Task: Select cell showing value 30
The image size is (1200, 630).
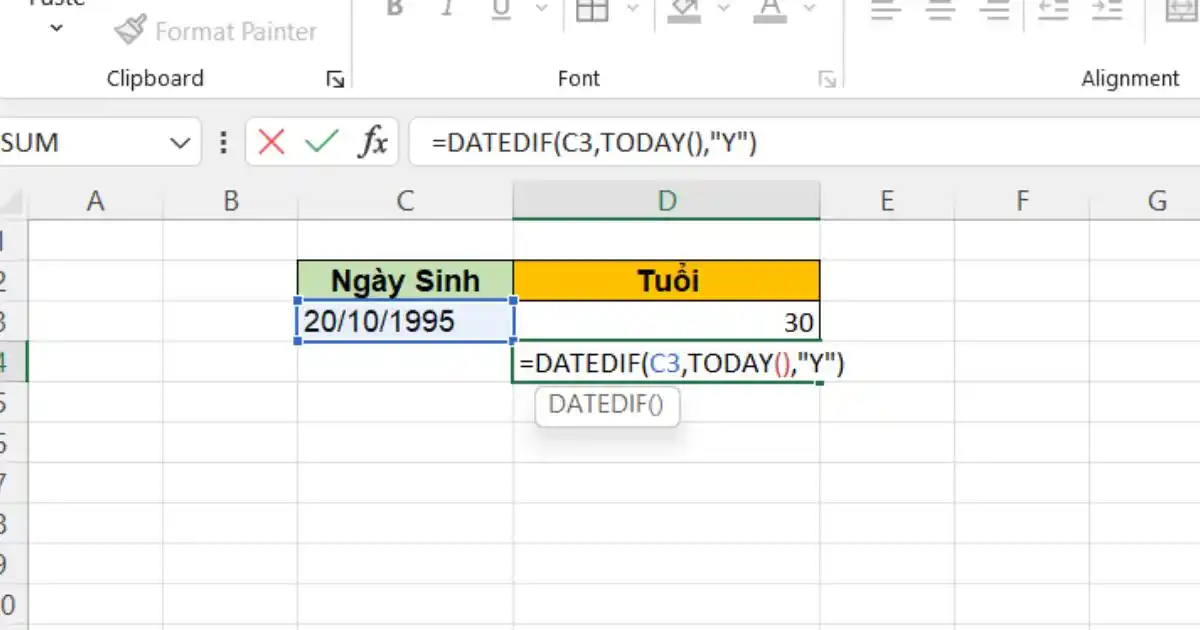Action: [667, 321]
